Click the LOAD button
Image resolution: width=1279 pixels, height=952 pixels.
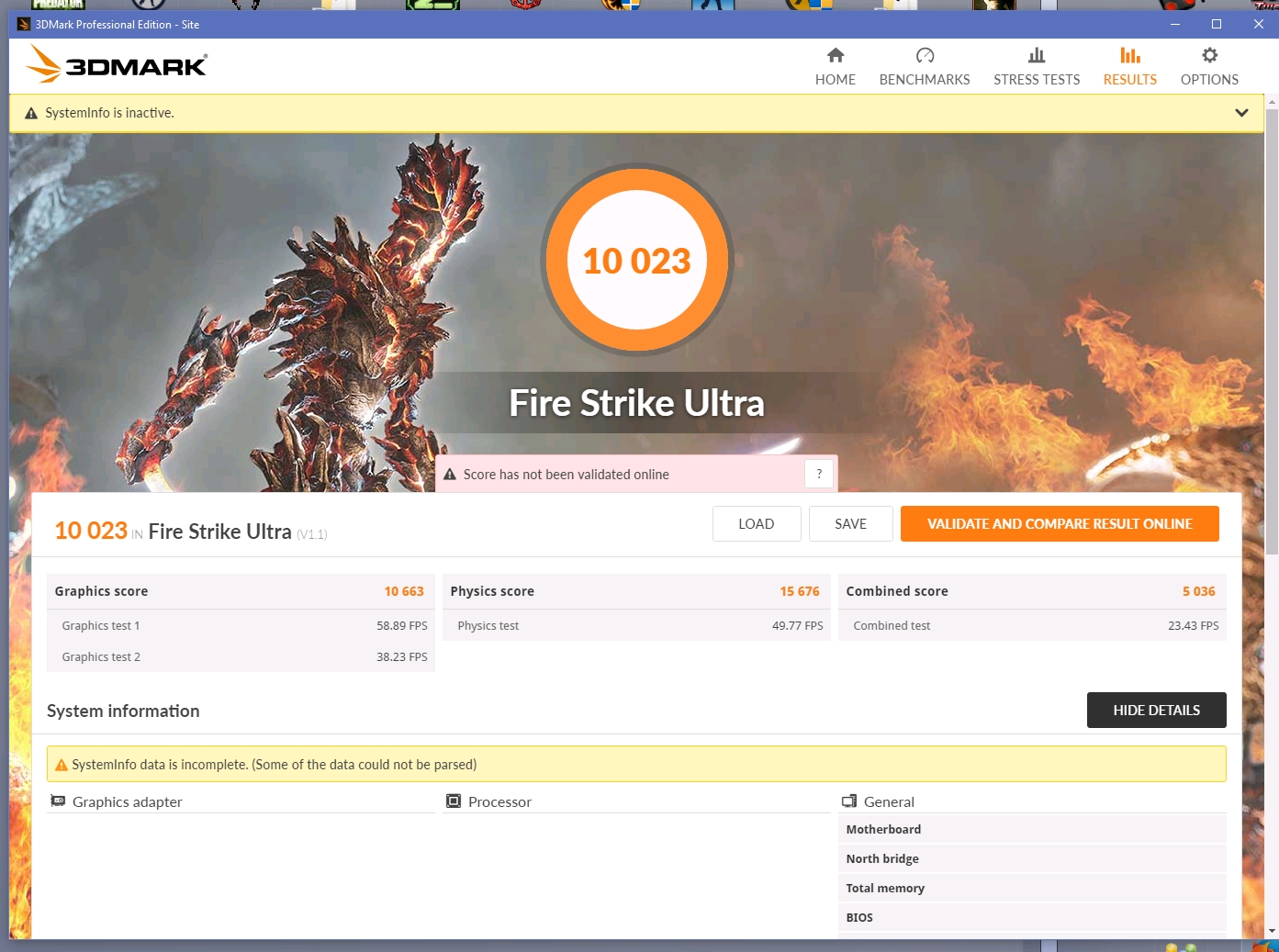(x=757, y=524)
